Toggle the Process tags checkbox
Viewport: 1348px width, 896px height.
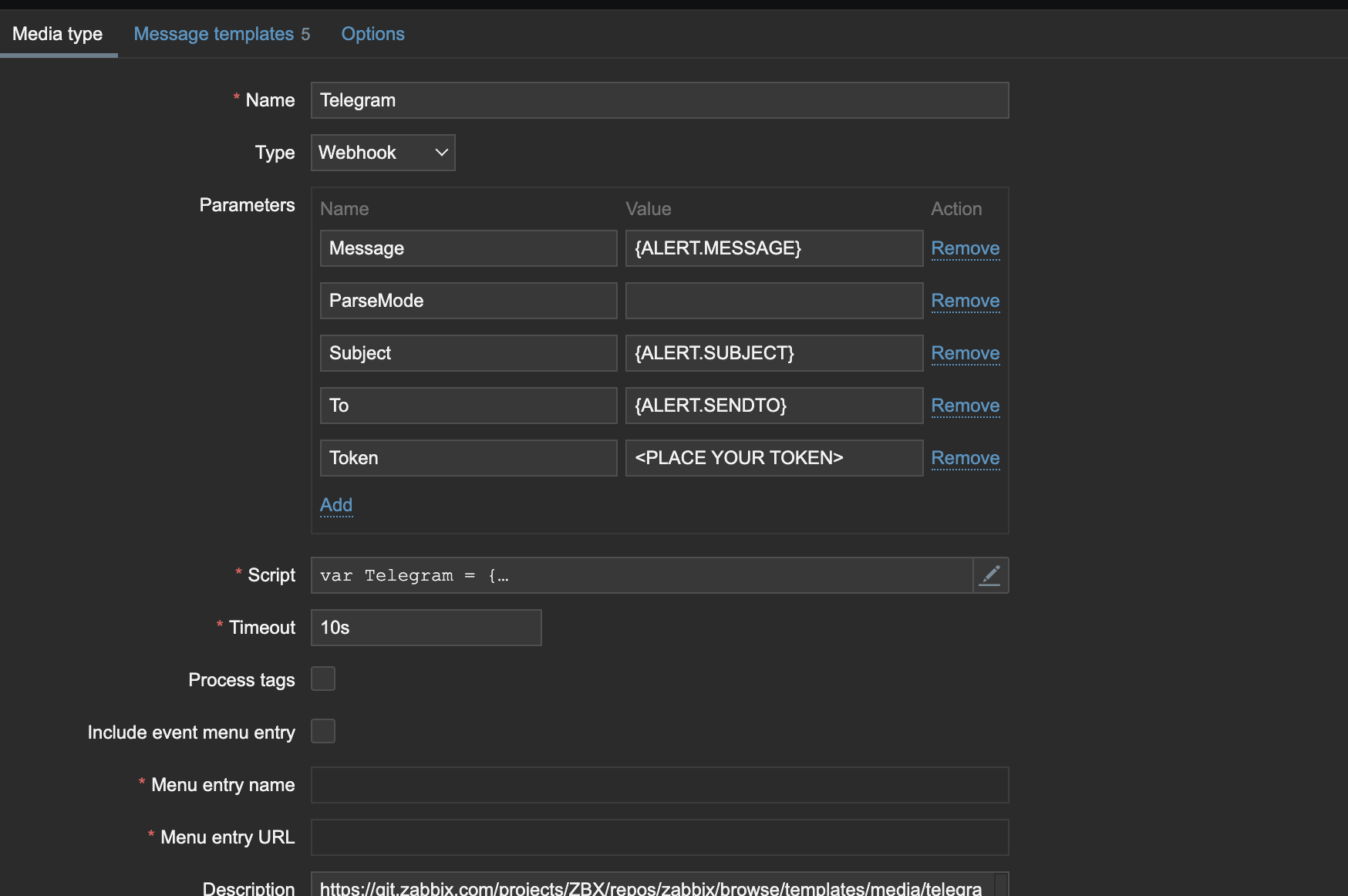pyautogui.click(x=323, y=679)
